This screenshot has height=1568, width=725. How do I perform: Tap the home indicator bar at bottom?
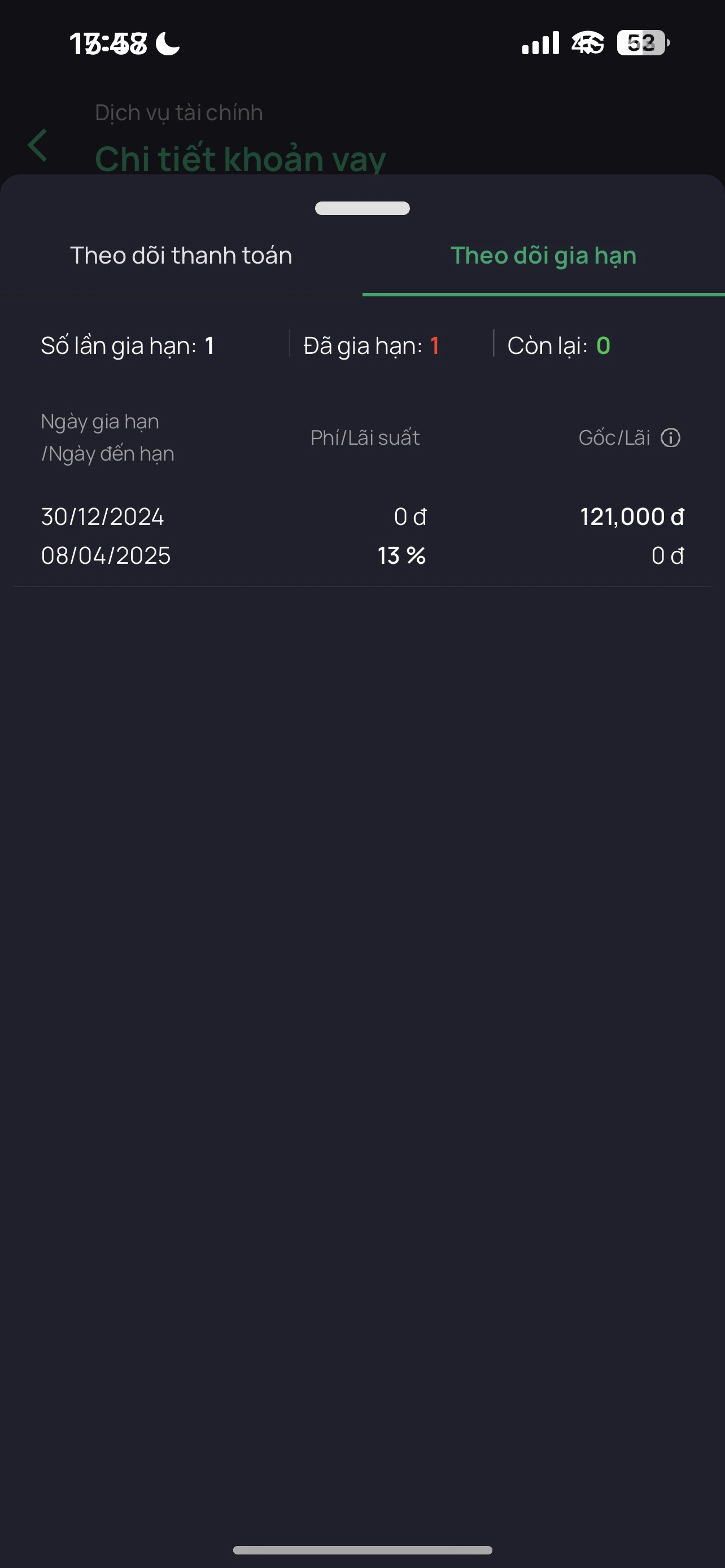point(362,1550)
